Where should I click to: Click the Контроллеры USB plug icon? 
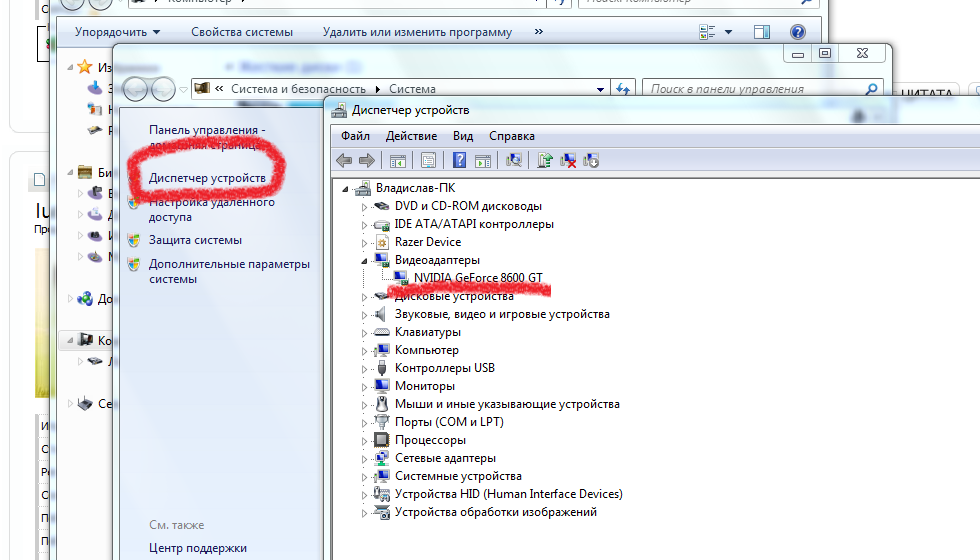click(382, 368)
